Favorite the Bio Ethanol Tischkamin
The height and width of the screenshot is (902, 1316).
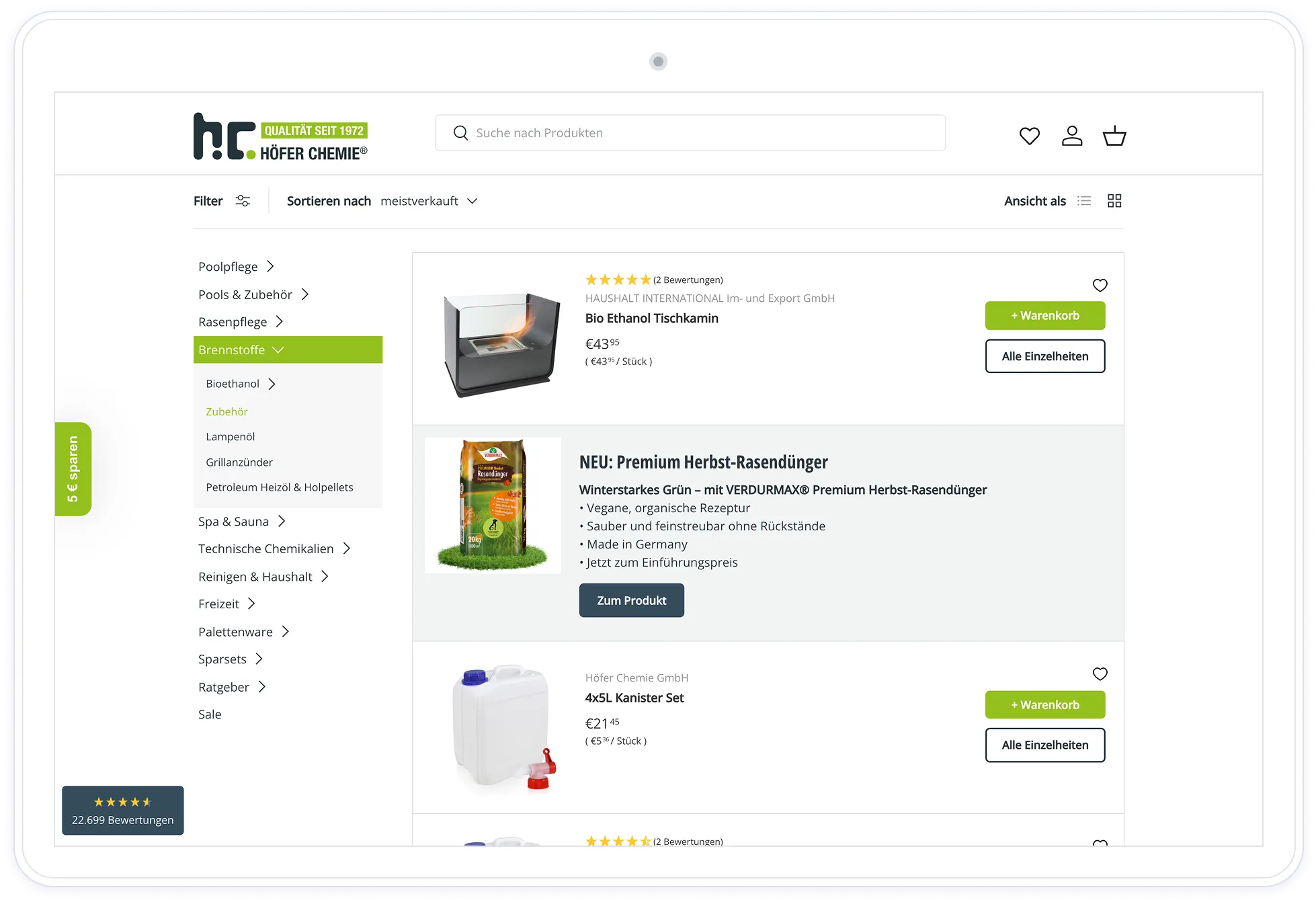(1100, 285)
